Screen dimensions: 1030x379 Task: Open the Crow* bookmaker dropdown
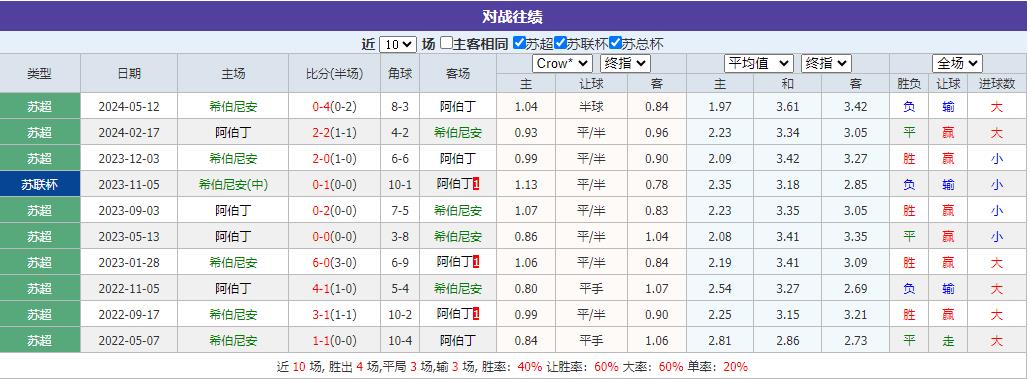click(562, 63)
